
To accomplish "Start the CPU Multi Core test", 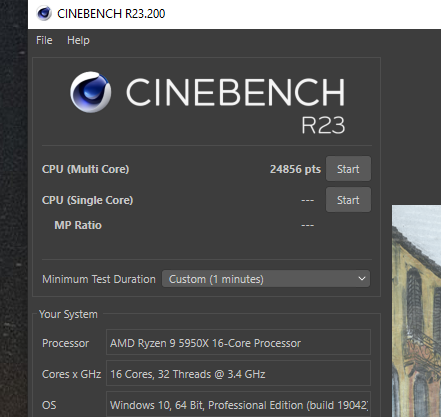I will click(348, 169).
